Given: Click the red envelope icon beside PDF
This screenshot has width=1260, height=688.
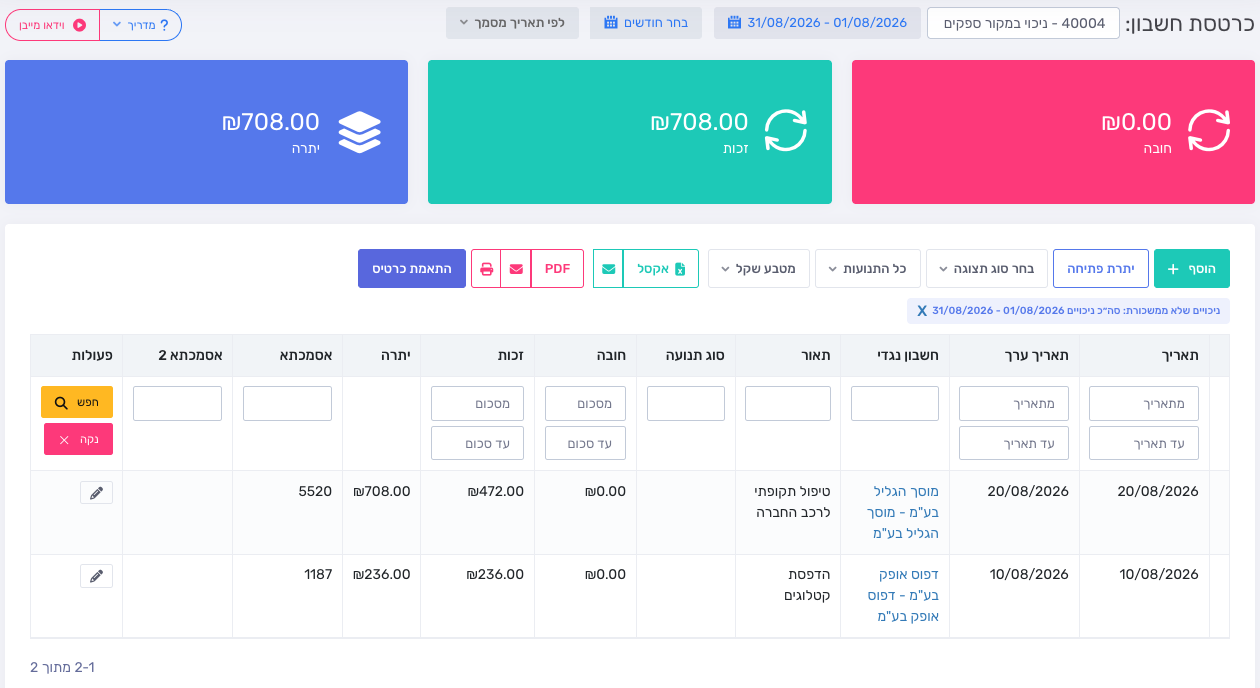Looking at the screenshot, I should click(516, 269).
